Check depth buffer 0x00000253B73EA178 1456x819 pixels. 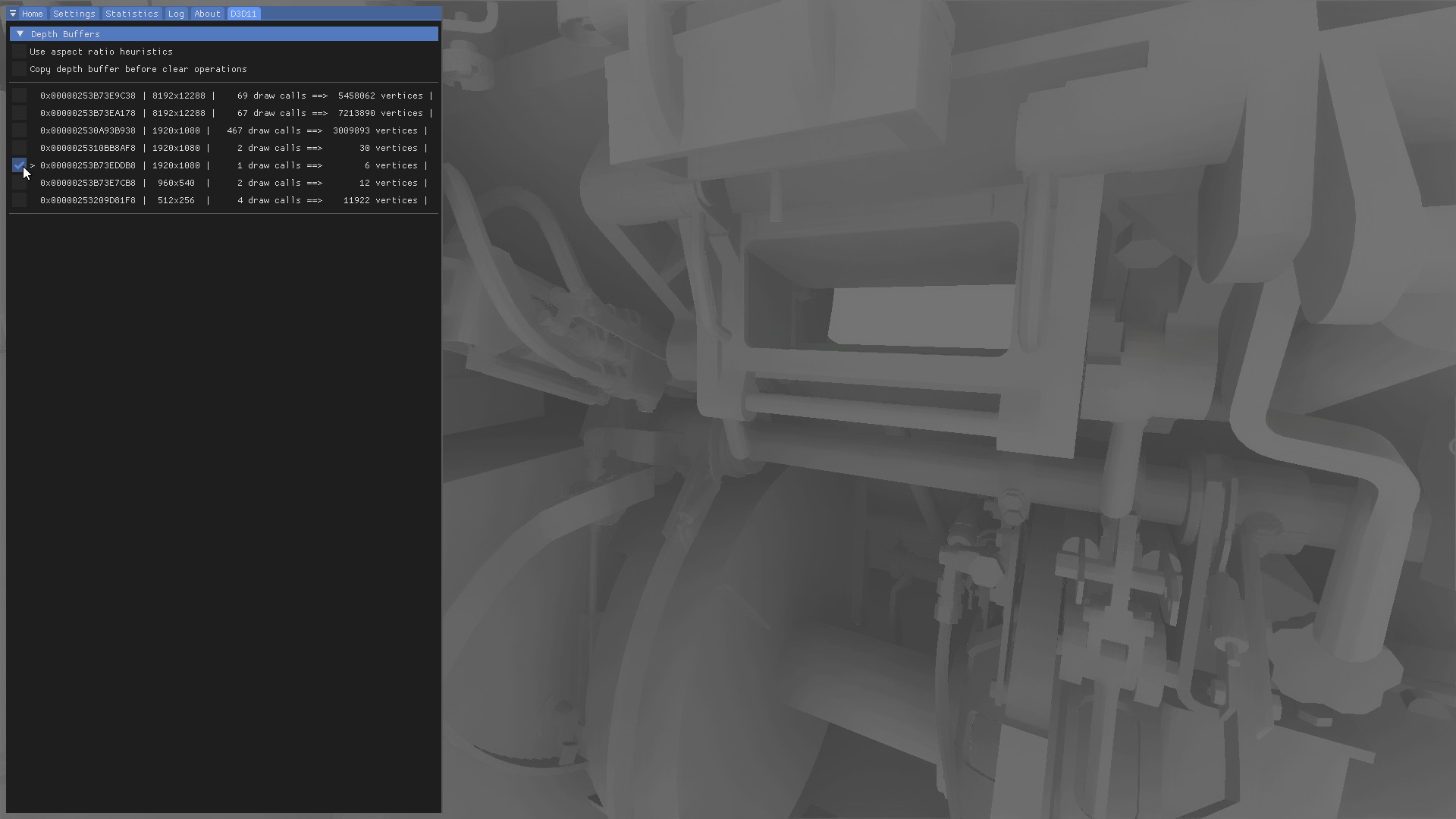(19, 113)
